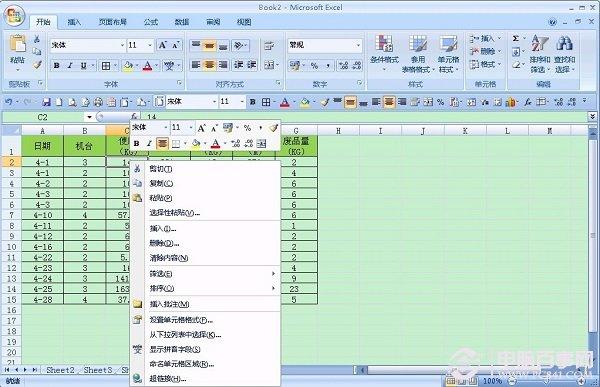Click ribbon Fill Color paint bucket
Screen dimensions: 600x387
(128, 66)
